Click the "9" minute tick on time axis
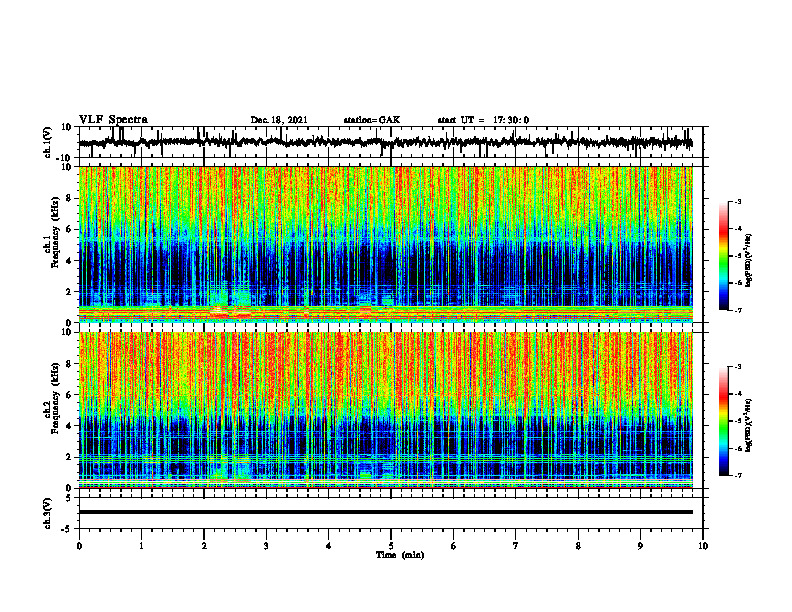 [640, 546]
